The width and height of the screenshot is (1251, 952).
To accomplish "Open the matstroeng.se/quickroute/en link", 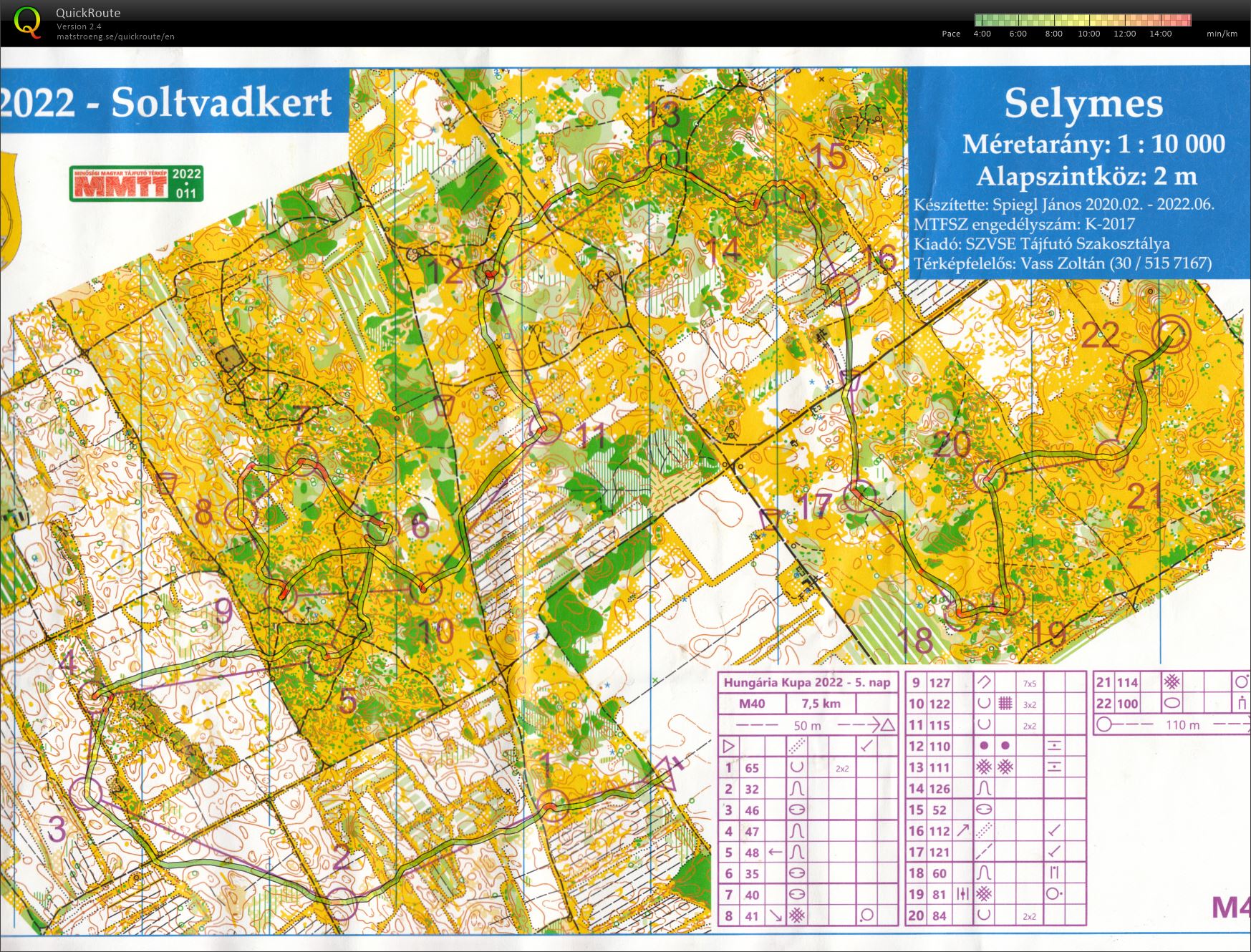I will coord(115,37).
